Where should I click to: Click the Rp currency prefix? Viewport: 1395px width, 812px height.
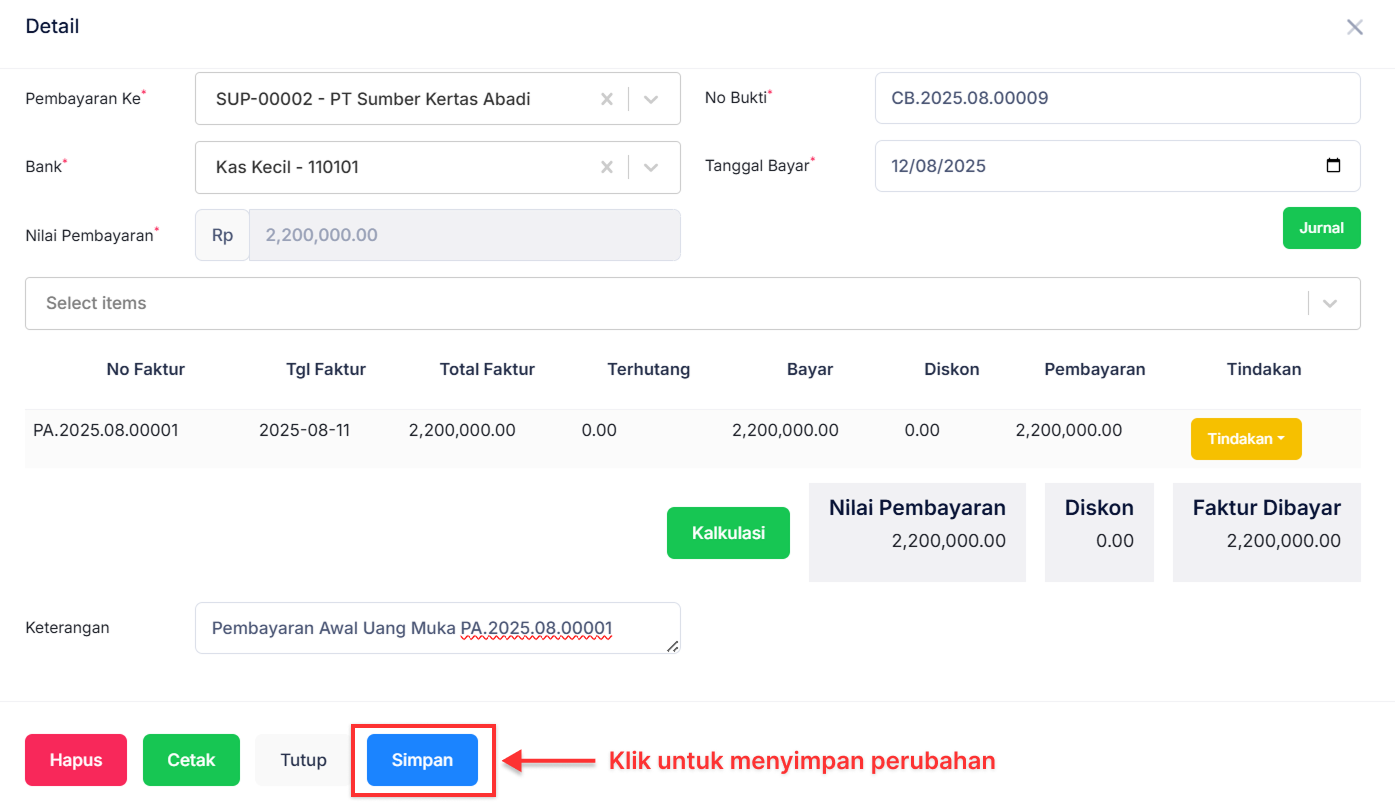click(221, 234)
